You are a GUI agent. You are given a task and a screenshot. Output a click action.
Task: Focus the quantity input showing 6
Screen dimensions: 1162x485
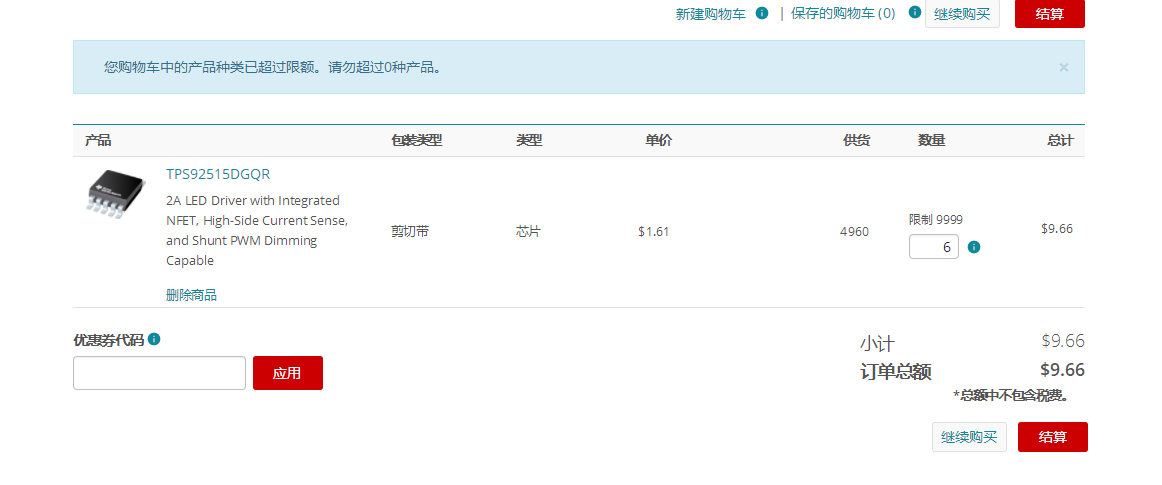point(934,247)
